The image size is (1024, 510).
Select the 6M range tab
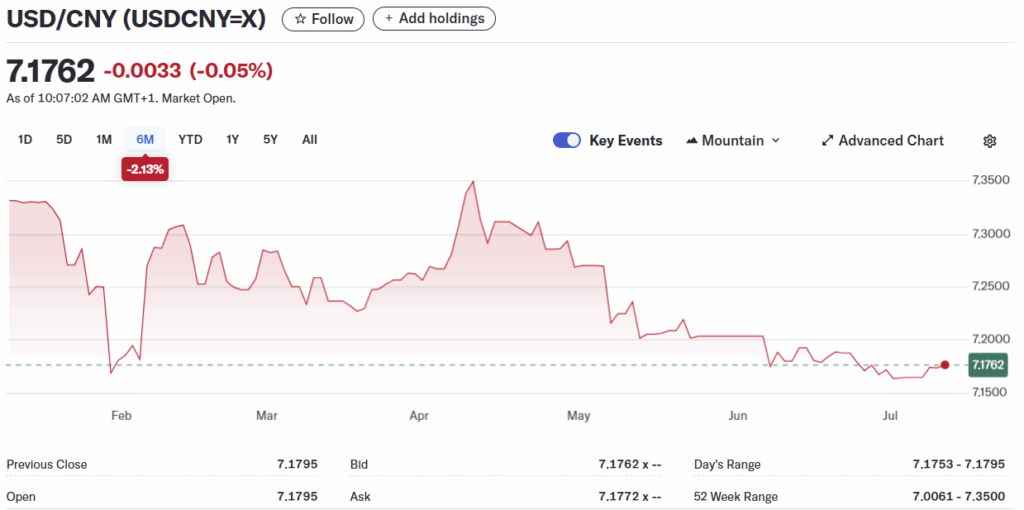point(145,139)
